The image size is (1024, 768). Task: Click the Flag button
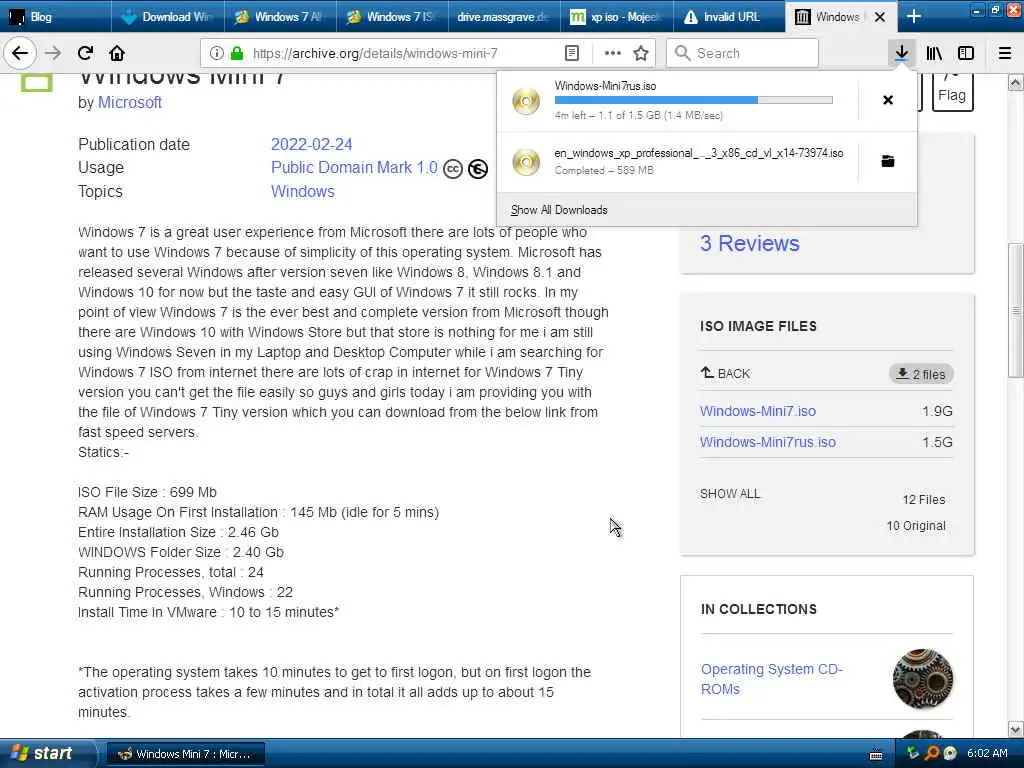(x=952, y=92)
